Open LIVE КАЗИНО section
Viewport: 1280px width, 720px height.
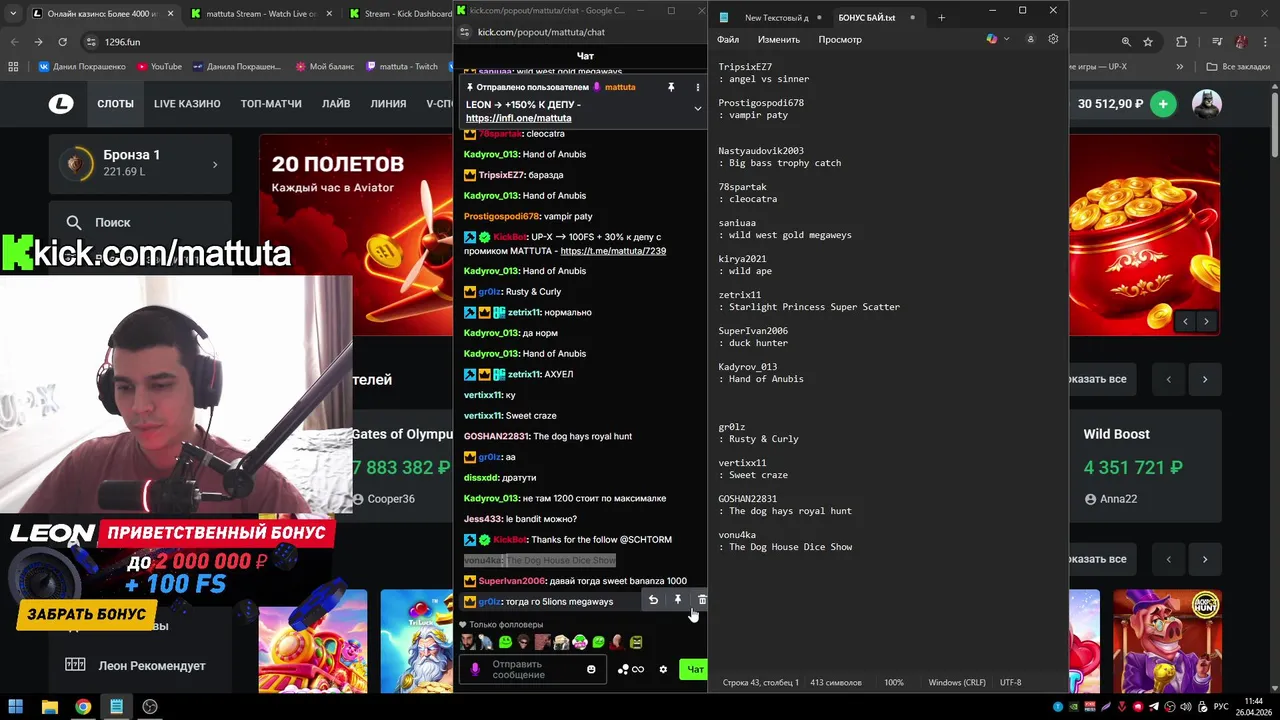187,103
